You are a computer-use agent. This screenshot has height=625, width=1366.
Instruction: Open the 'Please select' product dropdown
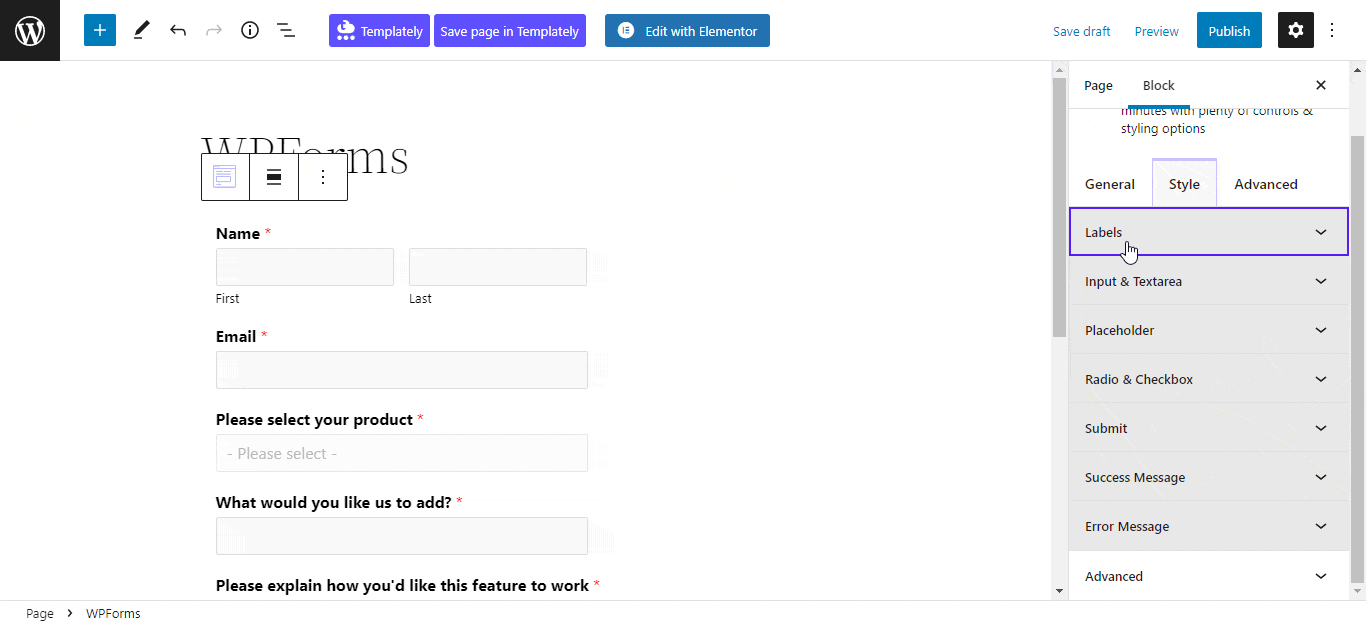click(402, 453)
